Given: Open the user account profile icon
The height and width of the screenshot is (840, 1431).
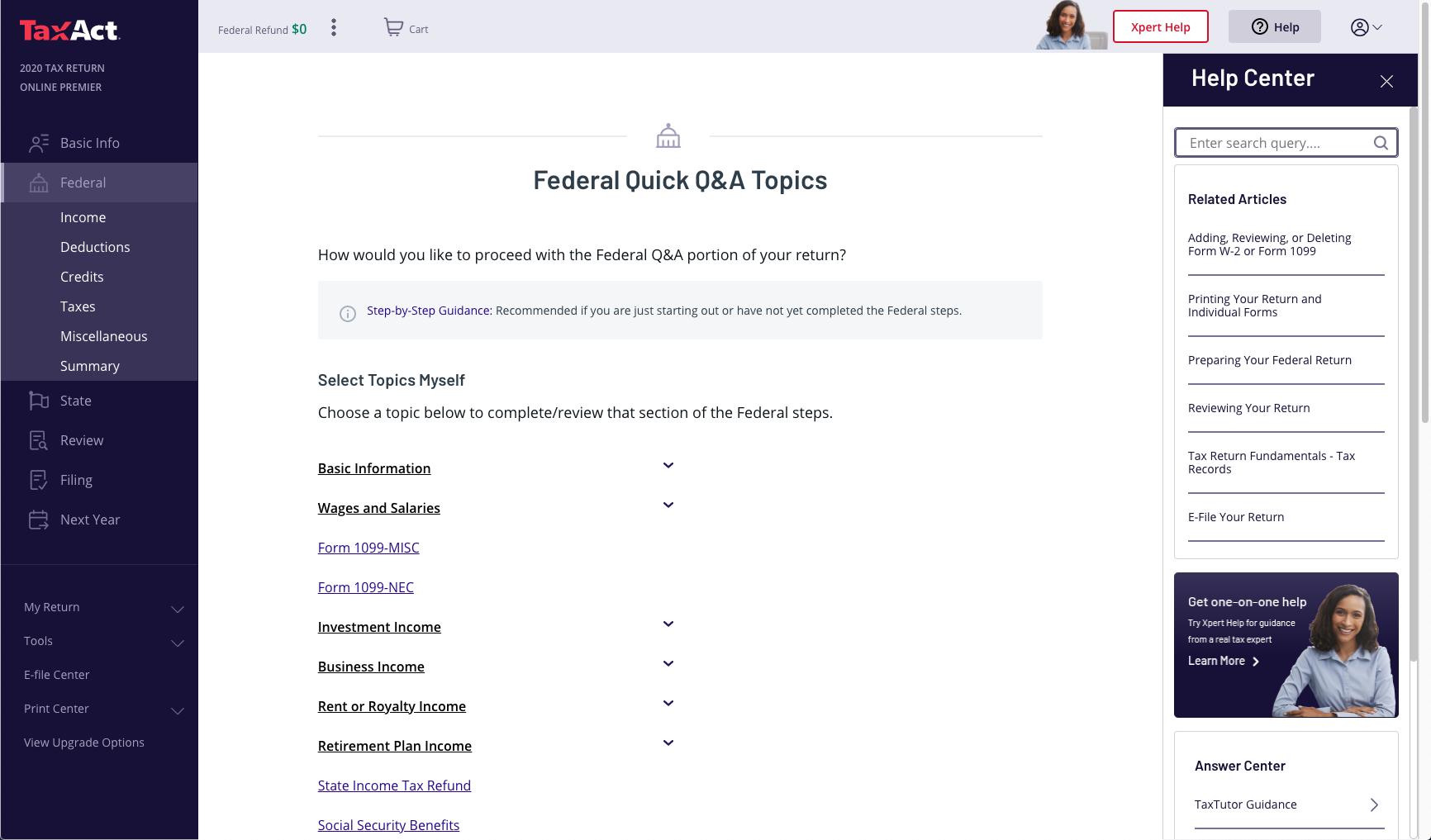Looking at the screenshot, I should 1366,27.
